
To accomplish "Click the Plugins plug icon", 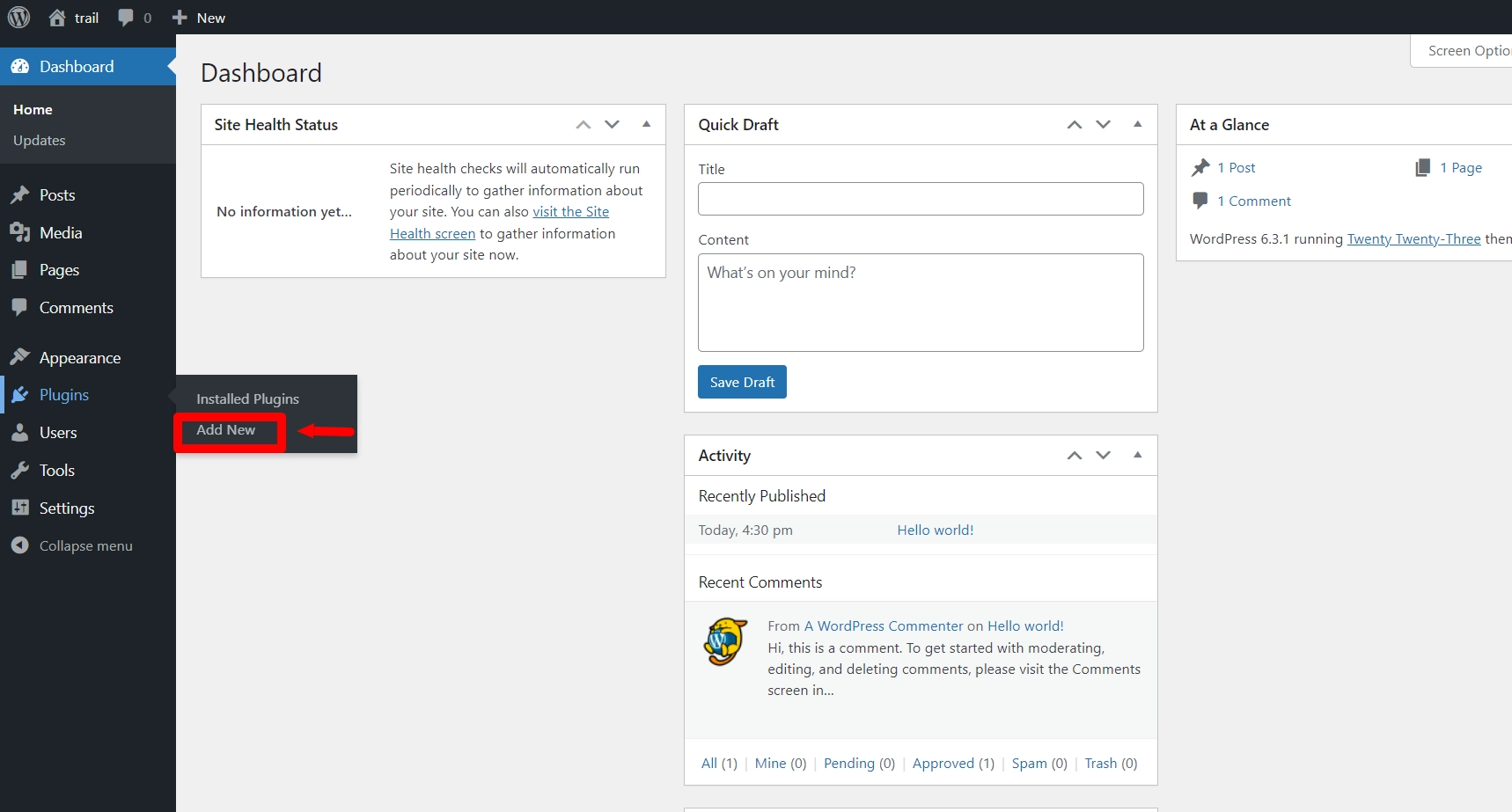I will 21,395.
